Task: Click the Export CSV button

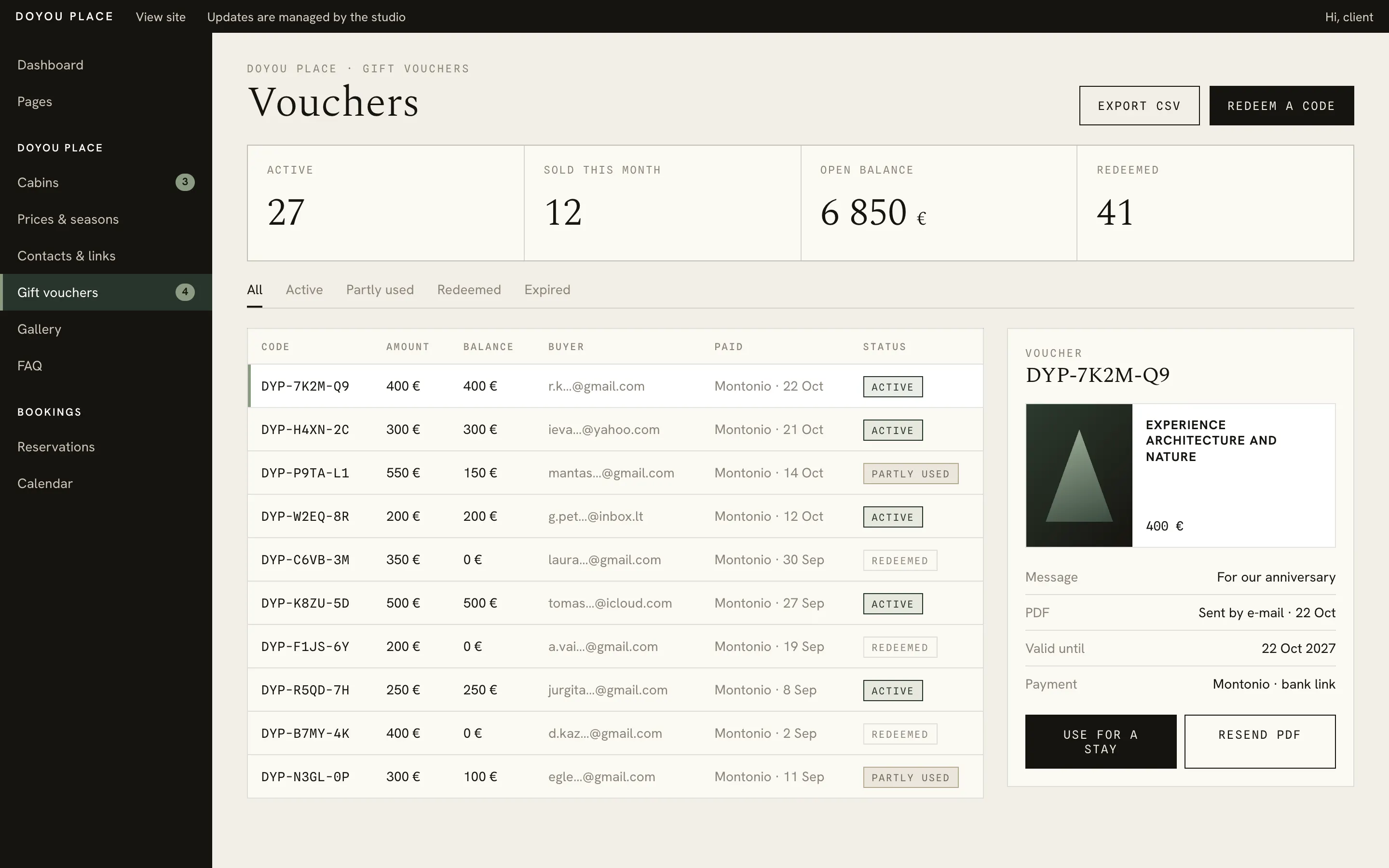Action: coord(1139,106)
